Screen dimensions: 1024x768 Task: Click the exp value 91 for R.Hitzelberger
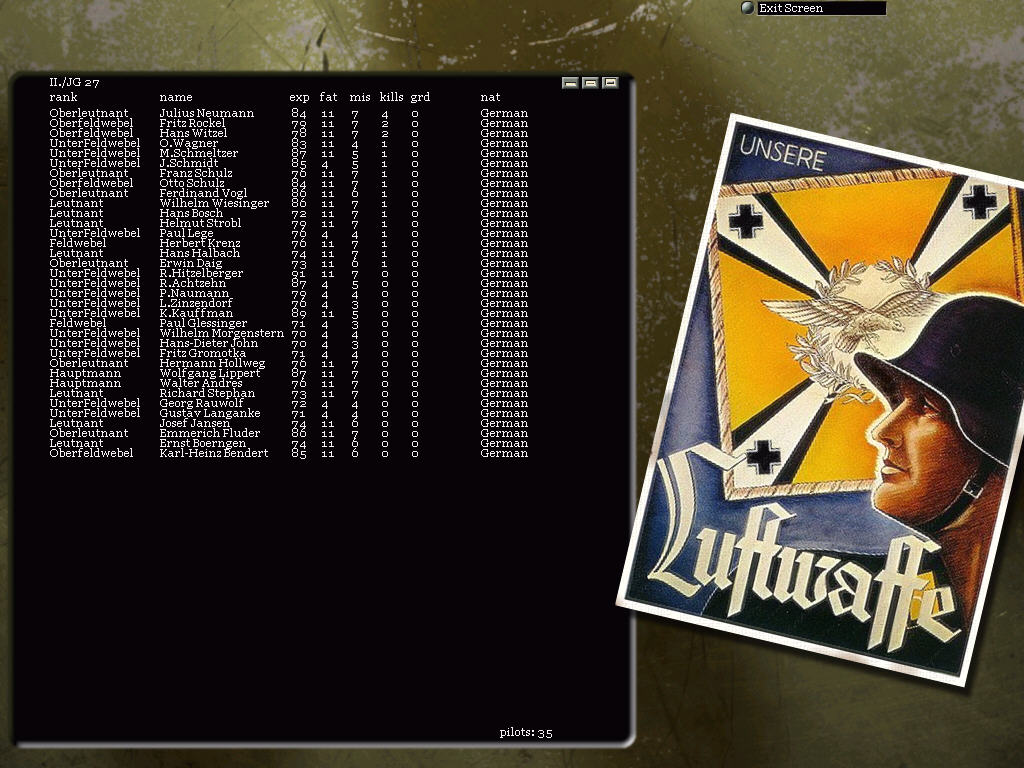(x=298, y=274)
